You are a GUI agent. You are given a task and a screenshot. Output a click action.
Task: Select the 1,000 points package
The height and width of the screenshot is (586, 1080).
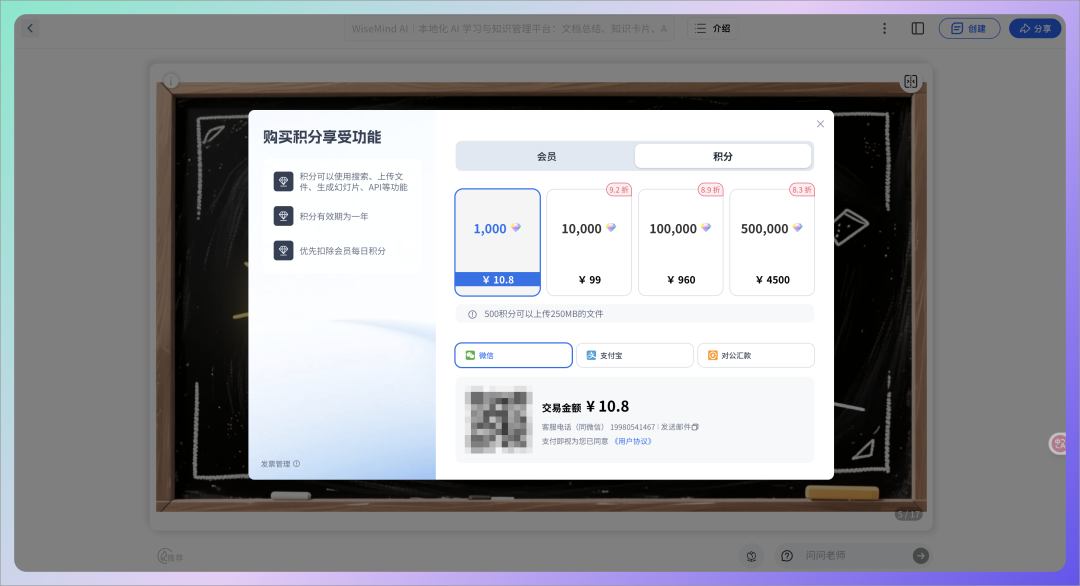click(497, 242)
